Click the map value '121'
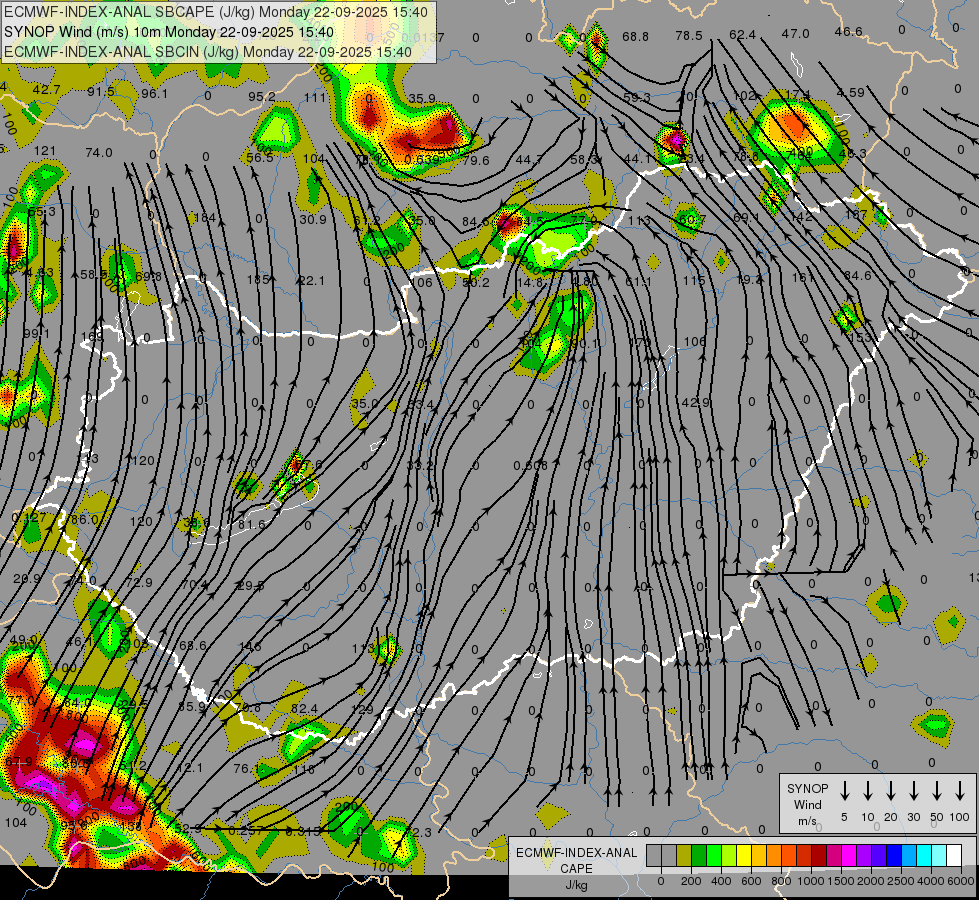This screenshot has height=900, width=979. 45,151
